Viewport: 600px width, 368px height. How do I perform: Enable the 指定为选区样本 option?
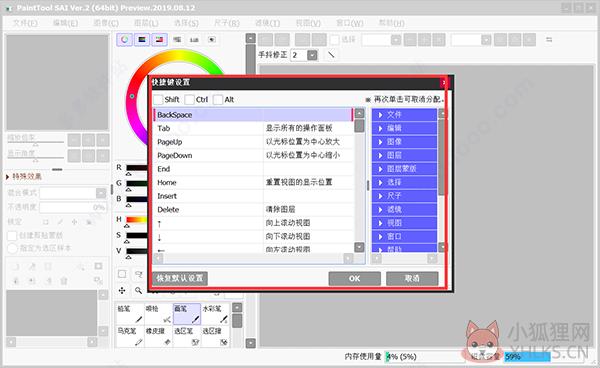coord(13,248)
